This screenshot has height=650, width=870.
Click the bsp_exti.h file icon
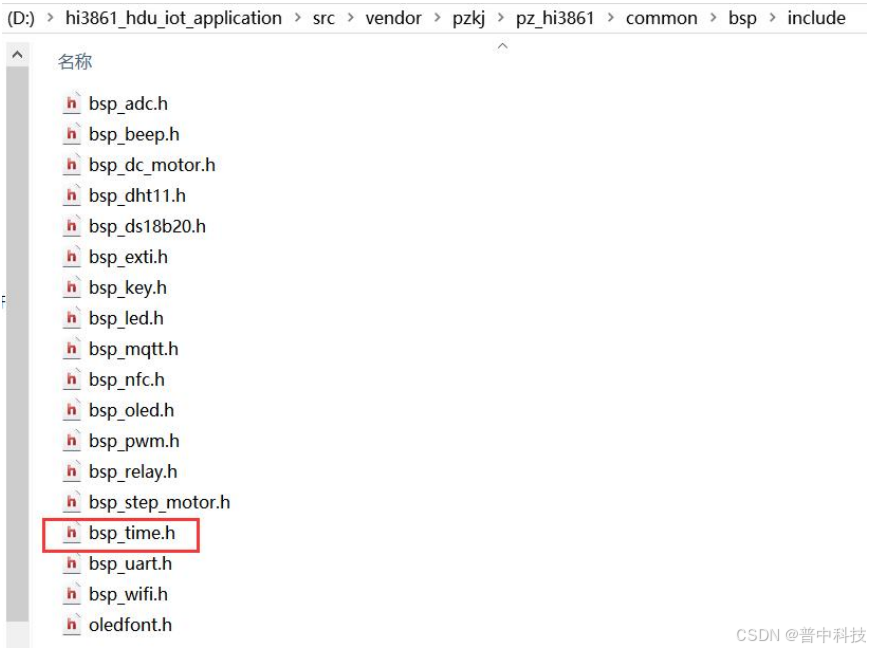point(72,256)
